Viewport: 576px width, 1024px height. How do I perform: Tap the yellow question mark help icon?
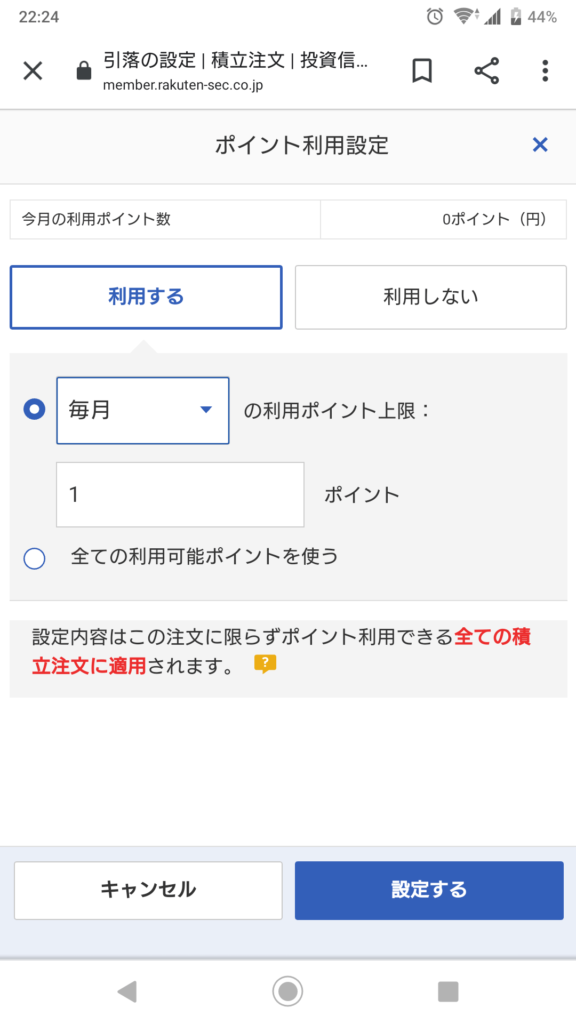[x=265, y=665]
